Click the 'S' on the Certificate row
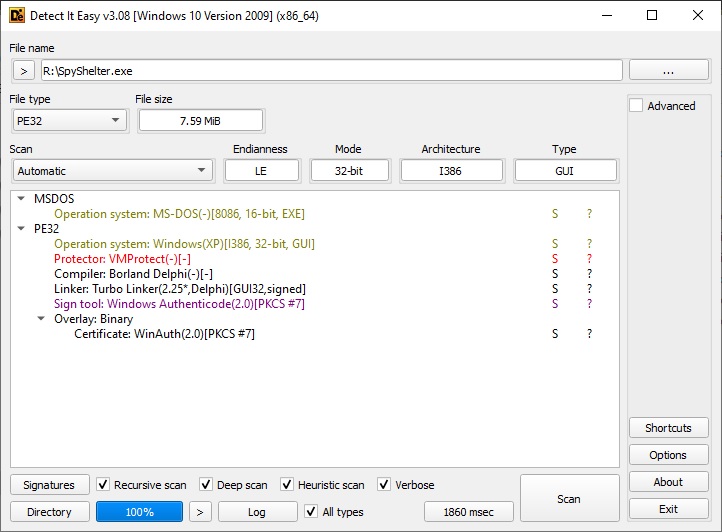 pos(555,333)
